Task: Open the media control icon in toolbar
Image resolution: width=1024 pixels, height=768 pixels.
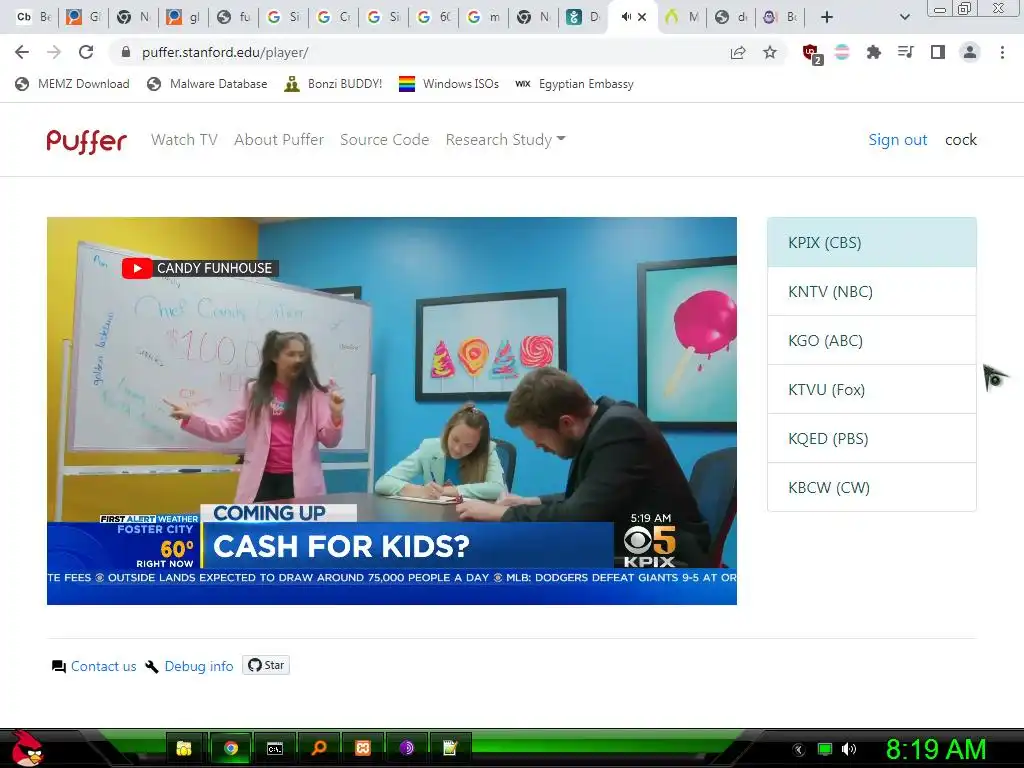Action: (x=905, y=52)
